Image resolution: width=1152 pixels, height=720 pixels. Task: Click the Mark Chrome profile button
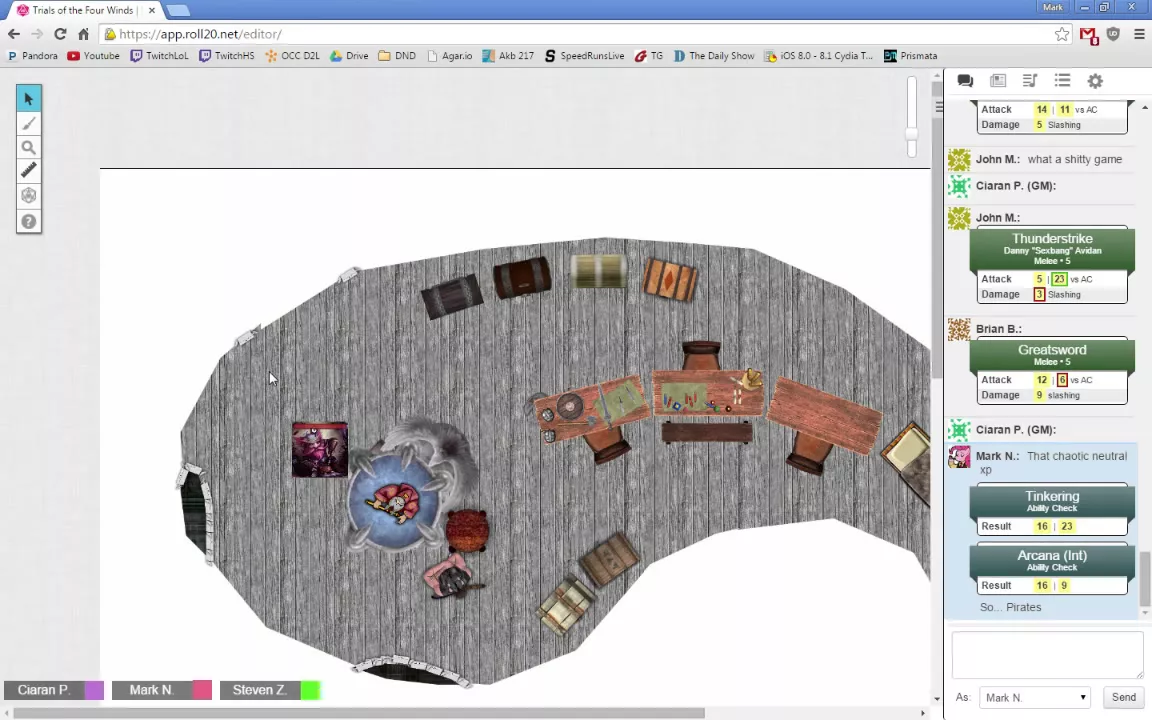[x=1052, y=7]
